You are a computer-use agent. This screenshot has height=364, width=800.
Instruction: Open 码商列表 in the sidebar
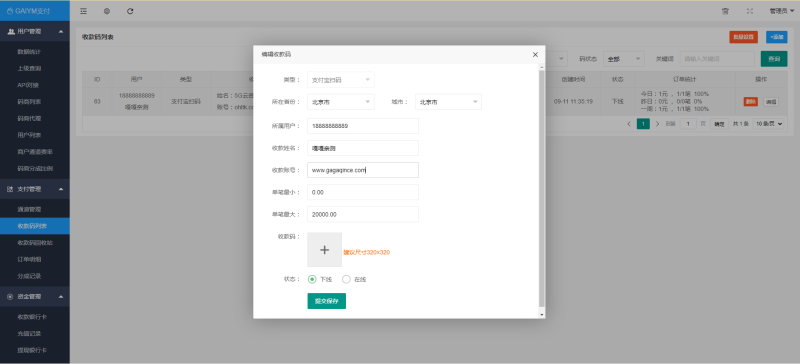click(29, 102)
